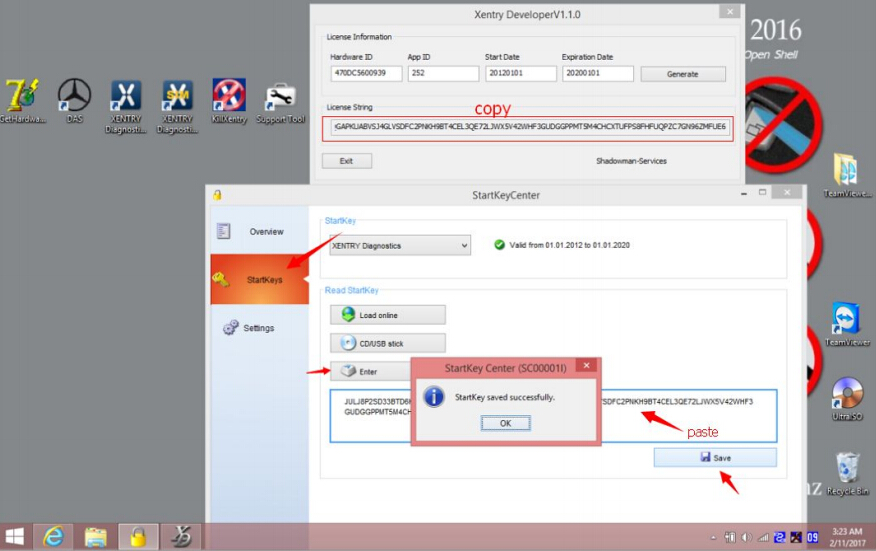This screenshot has height=551, width=876.
Task: Open File Explorer from the taskbar
Action: tap(96, 537)
